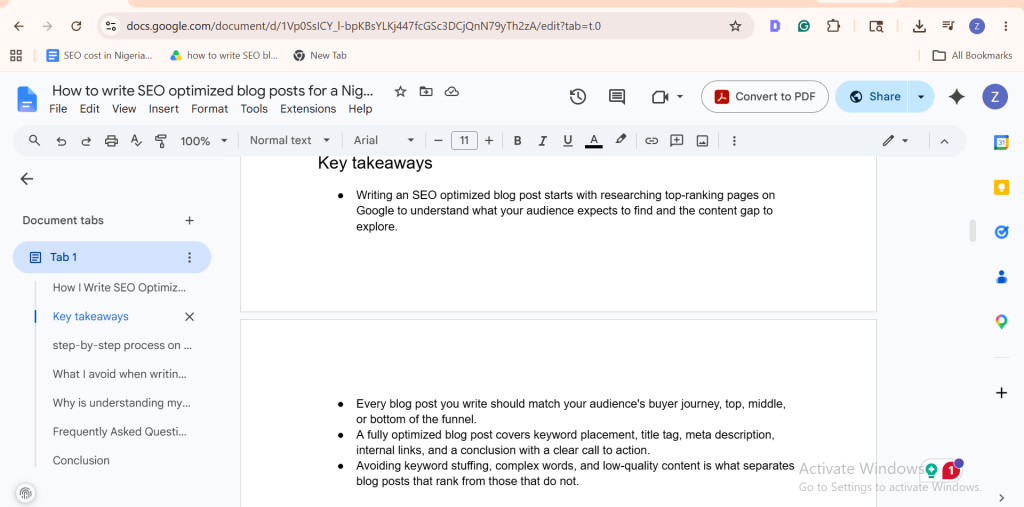Open the Help menu
Image resolution: width=1024 pixels, height=507 pixels.
(360, 109)
